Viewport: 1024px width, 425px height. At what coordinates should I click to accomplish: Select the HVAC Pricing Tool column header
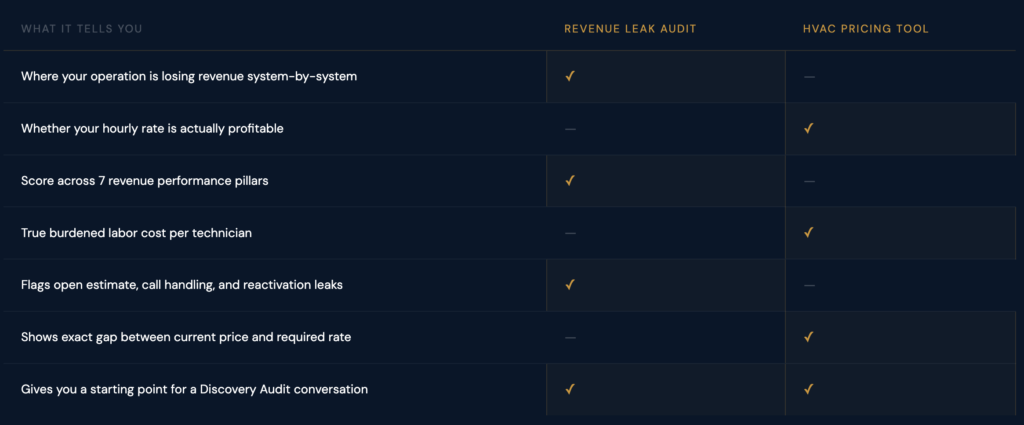(x=866, y=29)
